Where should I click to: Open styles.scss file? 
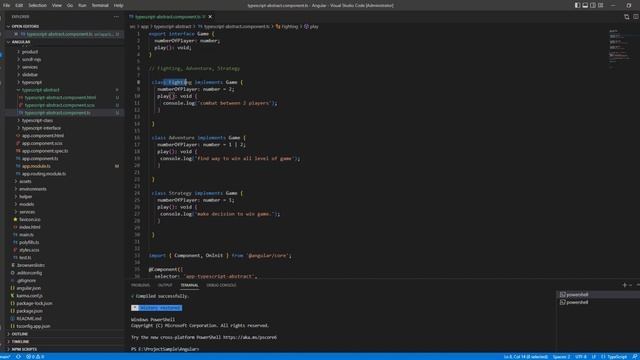point(29,250)
